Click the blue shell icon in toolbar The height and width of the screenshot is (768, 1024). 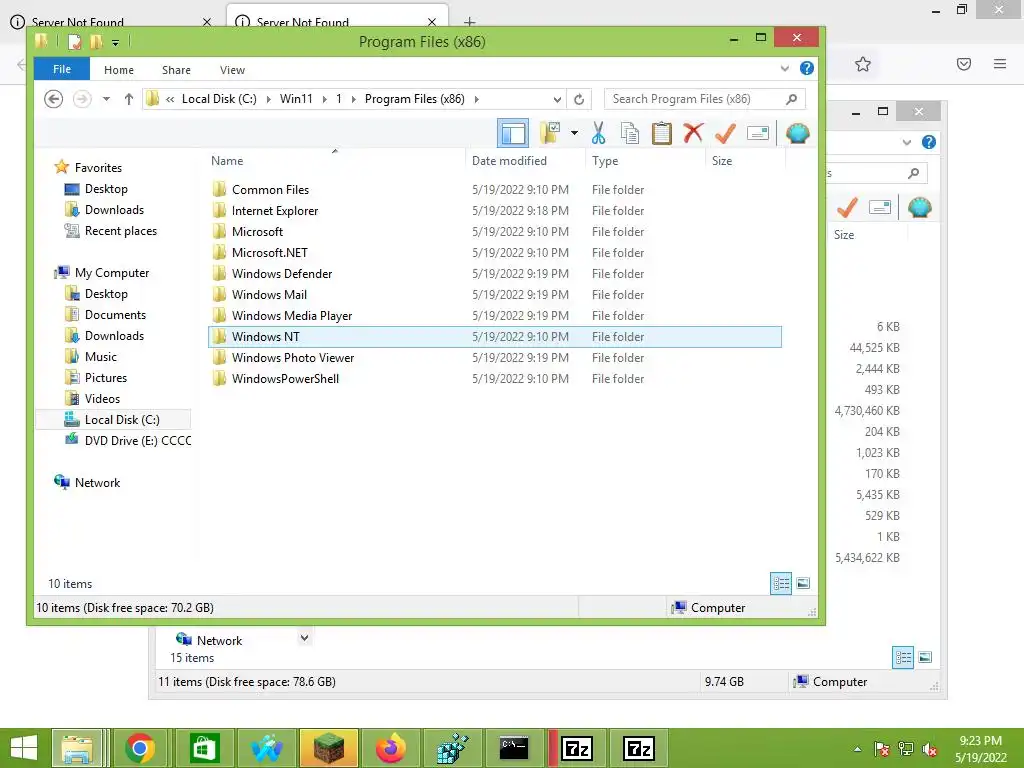(797, 133)
